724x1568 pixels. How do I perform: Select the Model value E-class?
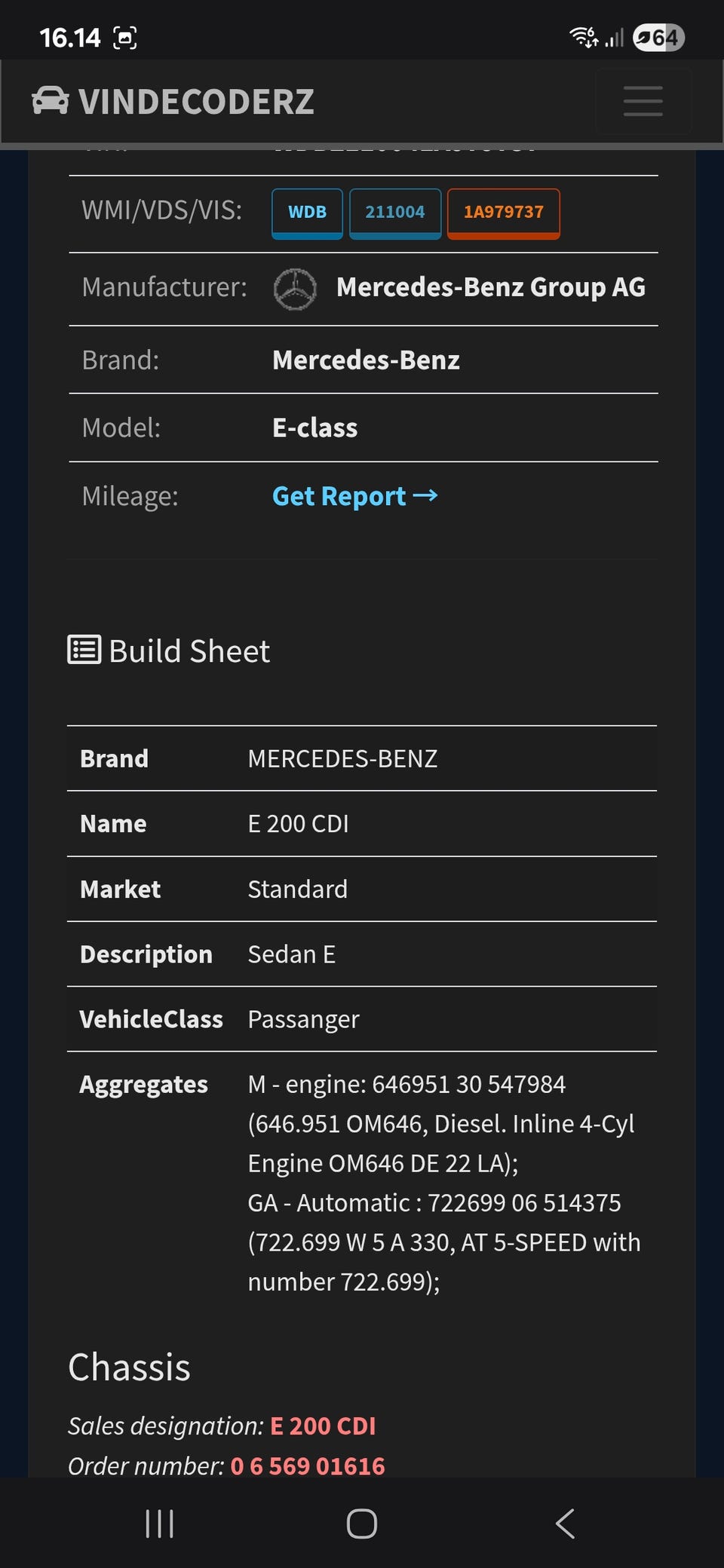(314, 428)
